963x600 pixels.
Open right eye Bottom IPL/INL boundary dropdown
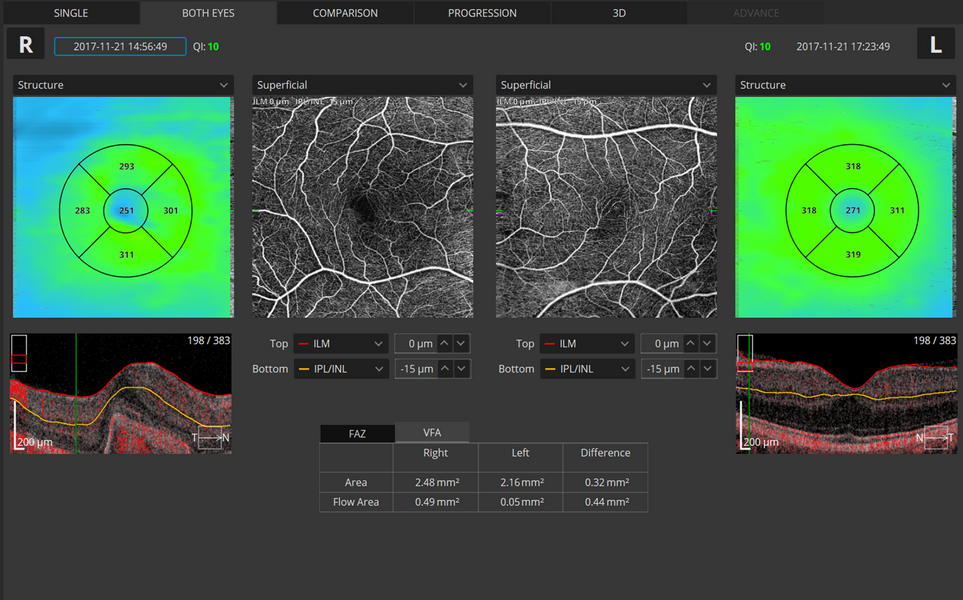[x=340, y=369]
